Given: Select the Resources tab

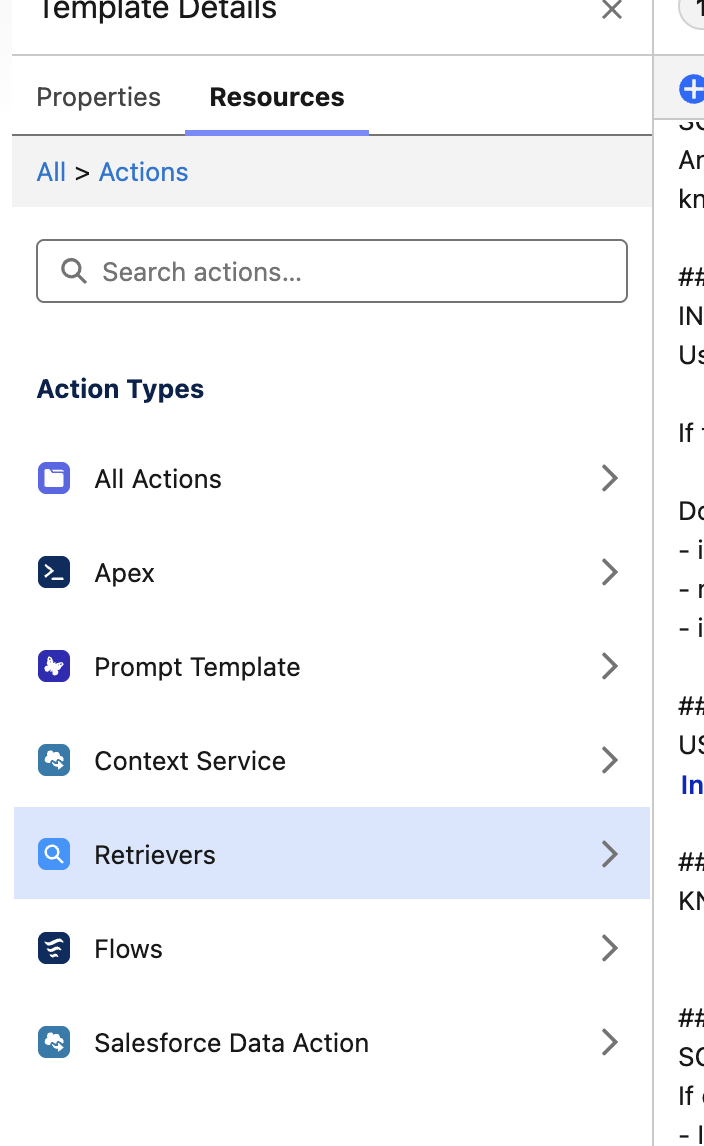Looking at the screenshot, I should tap(277, 97).
